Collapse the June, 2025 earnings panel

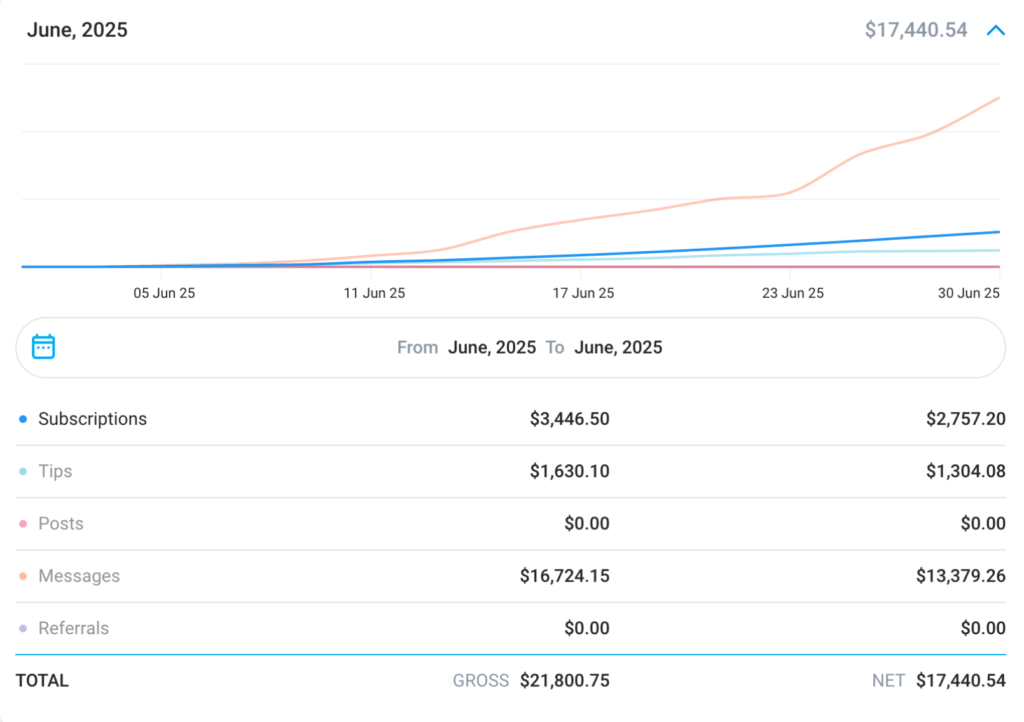click(x=995, y=30)
